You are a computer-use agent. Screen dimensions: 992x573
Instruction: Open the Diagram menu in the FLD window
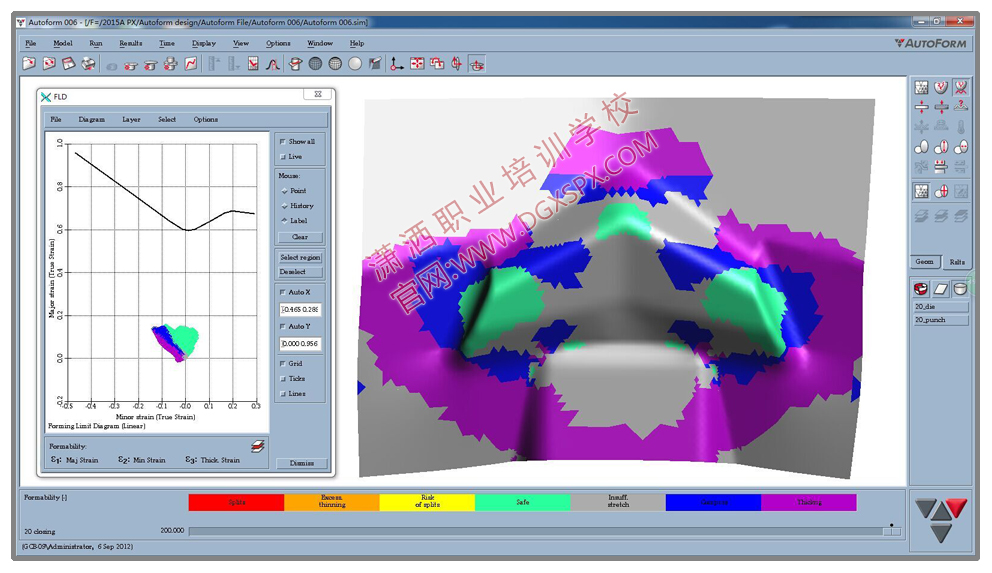pyautogui.click(x=92, y=120)
